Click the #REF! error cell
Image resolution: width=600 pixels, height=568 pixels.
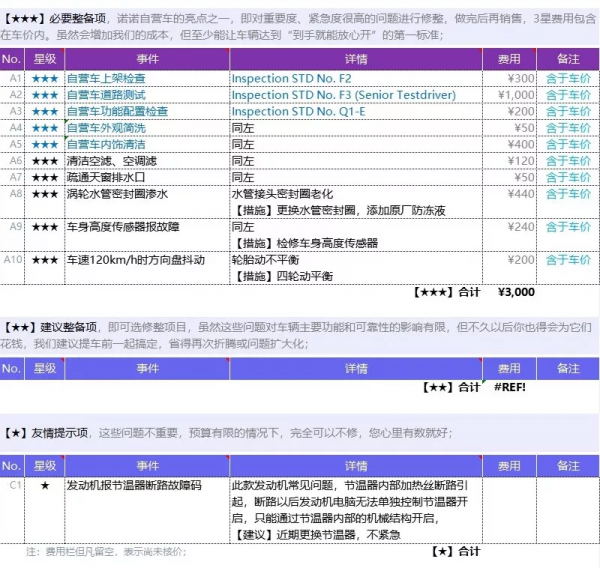coord(509,387)
